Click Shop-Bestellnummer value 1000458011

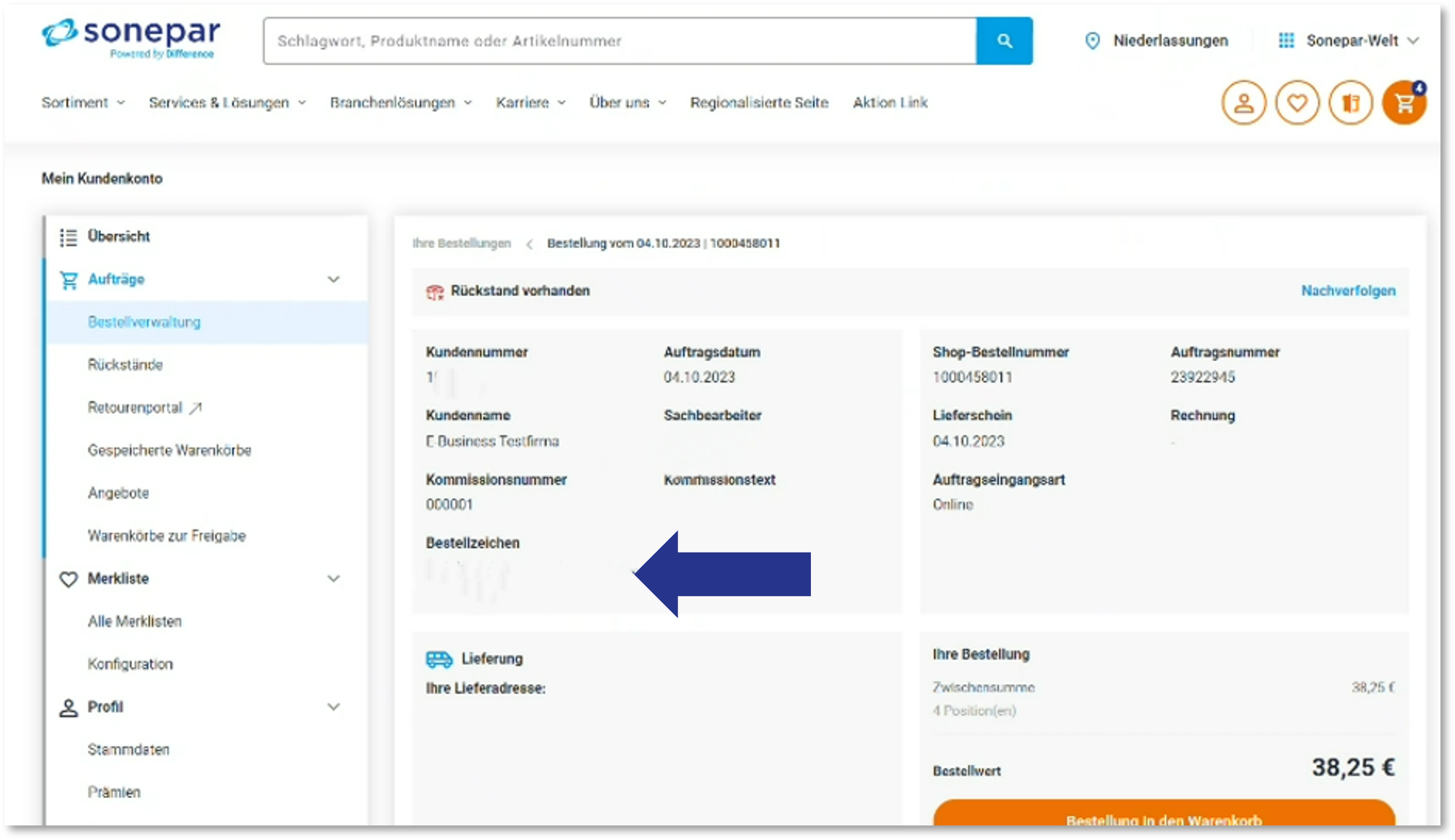point(972,377)
